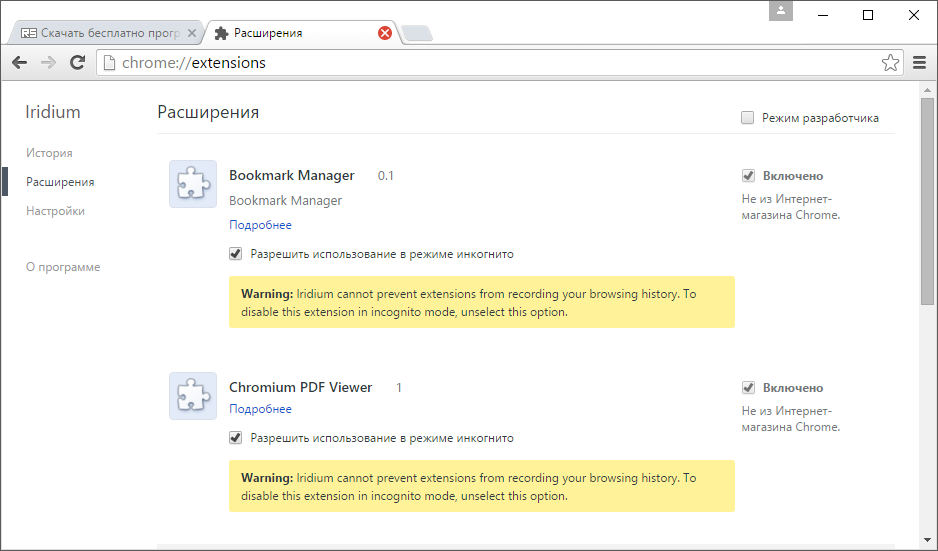The image size is (938, 551).
Task: Click the scrollbar up arrow
Action: click(x=927, y=90)
